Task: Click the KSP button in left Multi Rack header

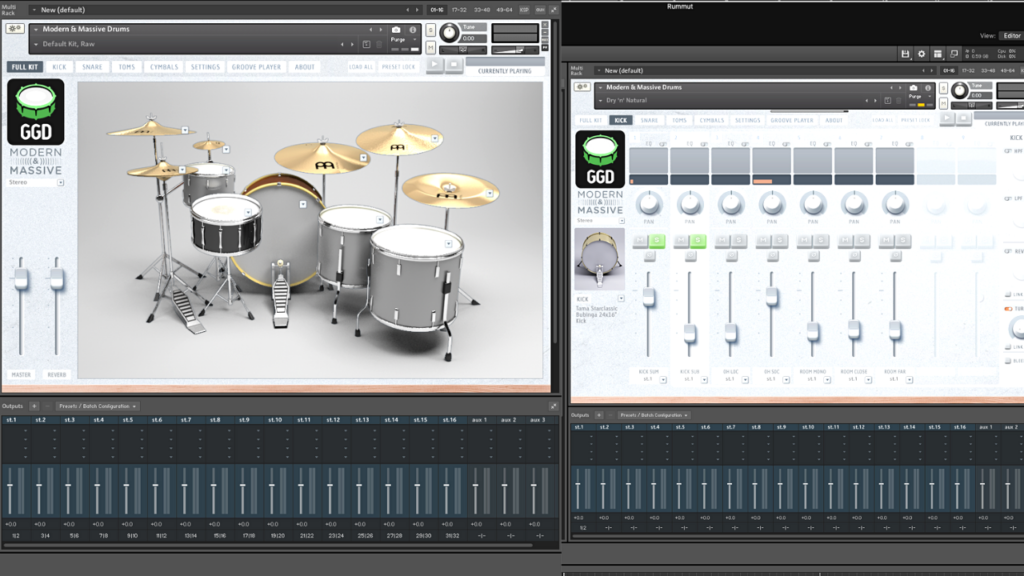Action: coord(524,10)
